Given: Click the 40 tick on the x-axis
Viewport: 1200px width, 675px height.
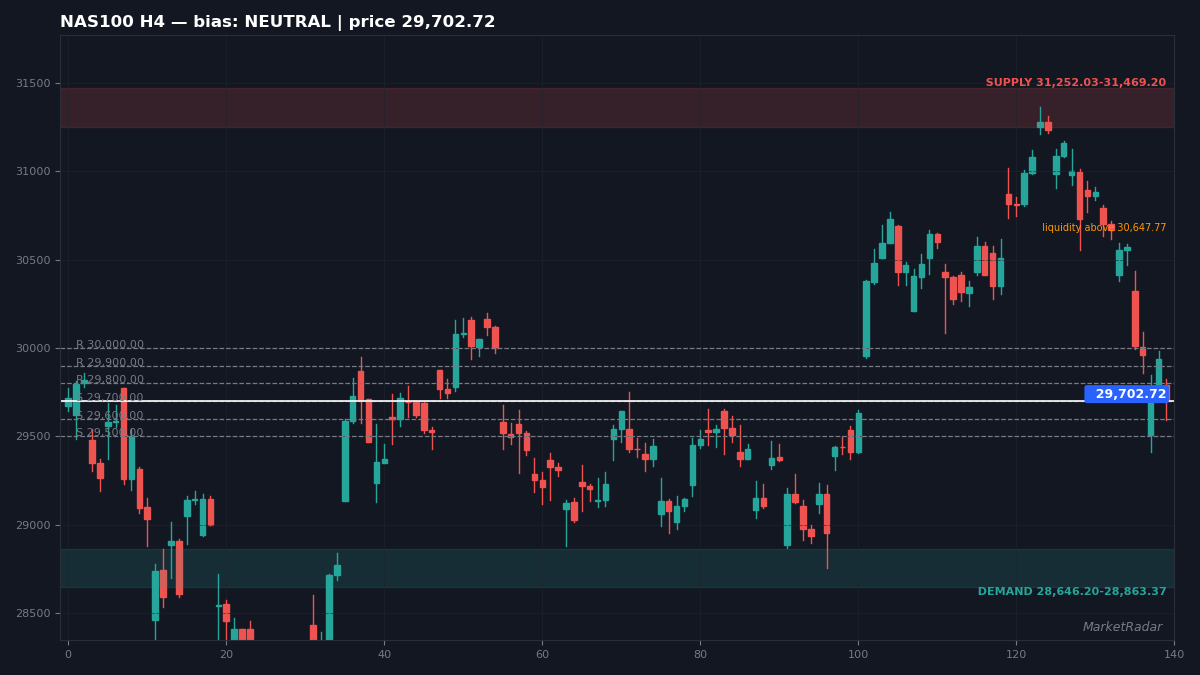Looking at the screenshot, I should point(384,654).
